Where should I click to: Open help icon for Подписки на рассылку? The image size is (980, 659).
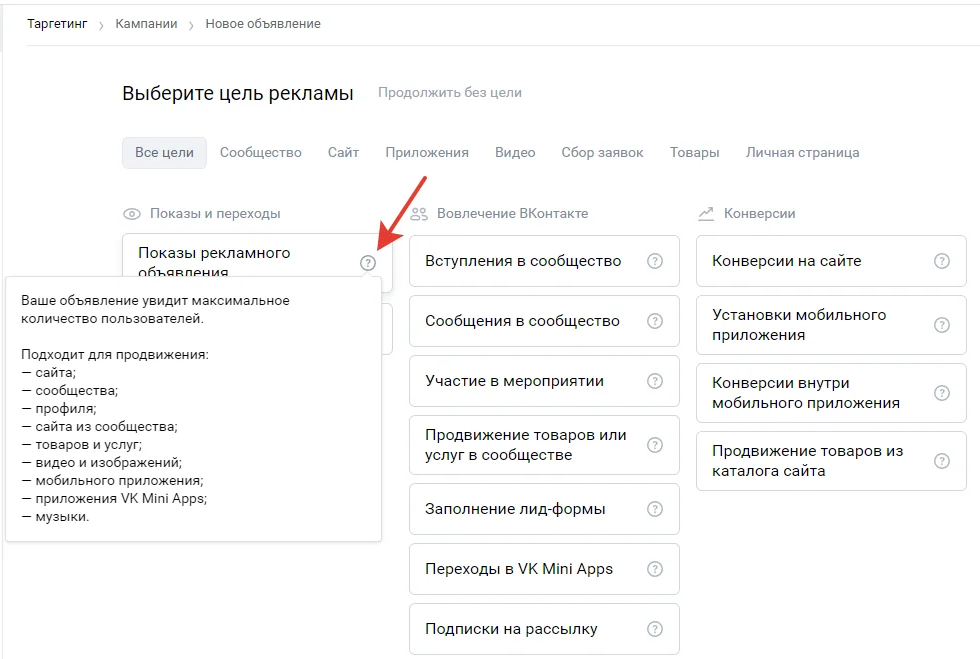click(x=654, y=629)
